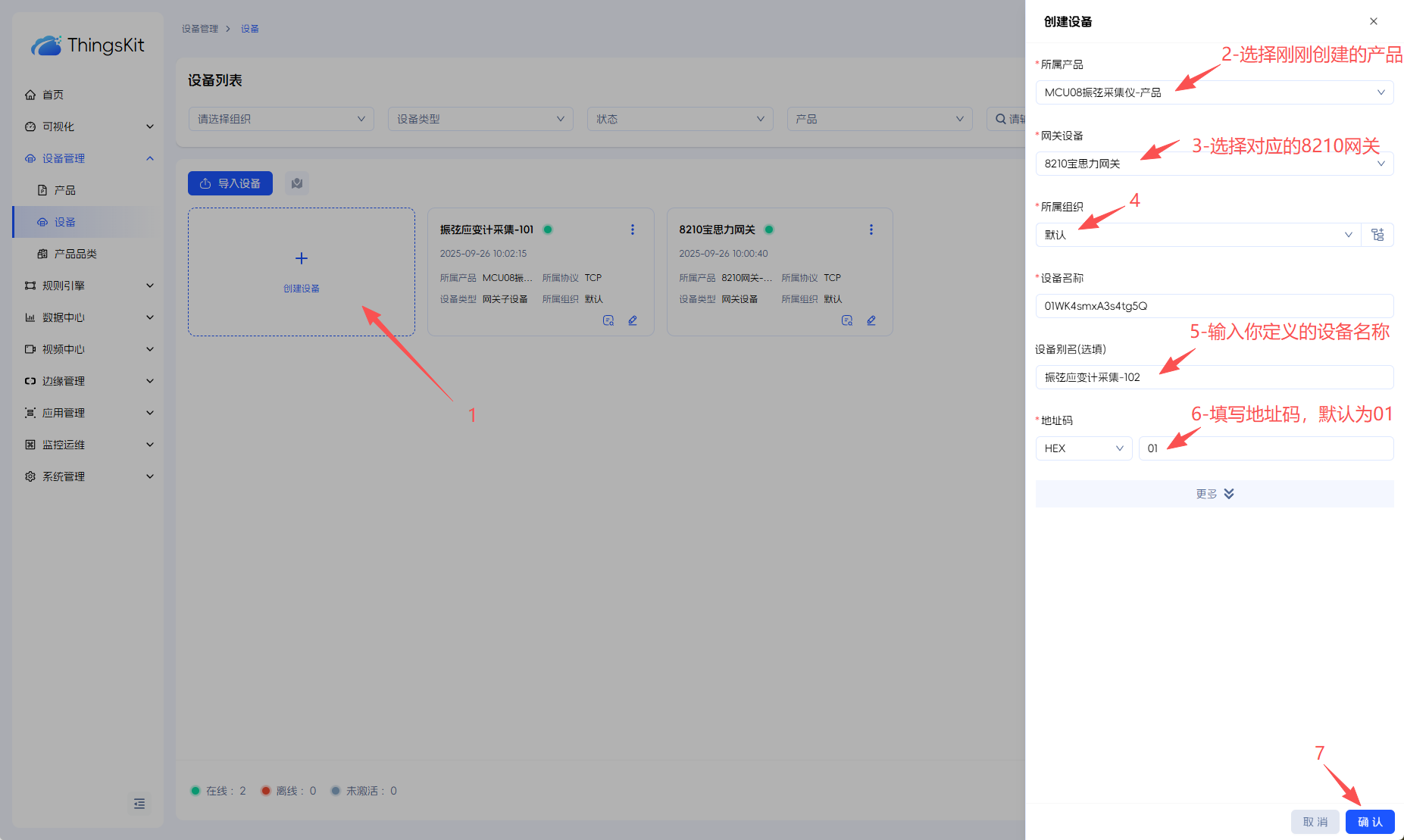
Task: Click the edit pencil on 8210宝思力网关 card
Action: [x=871, y=320]
